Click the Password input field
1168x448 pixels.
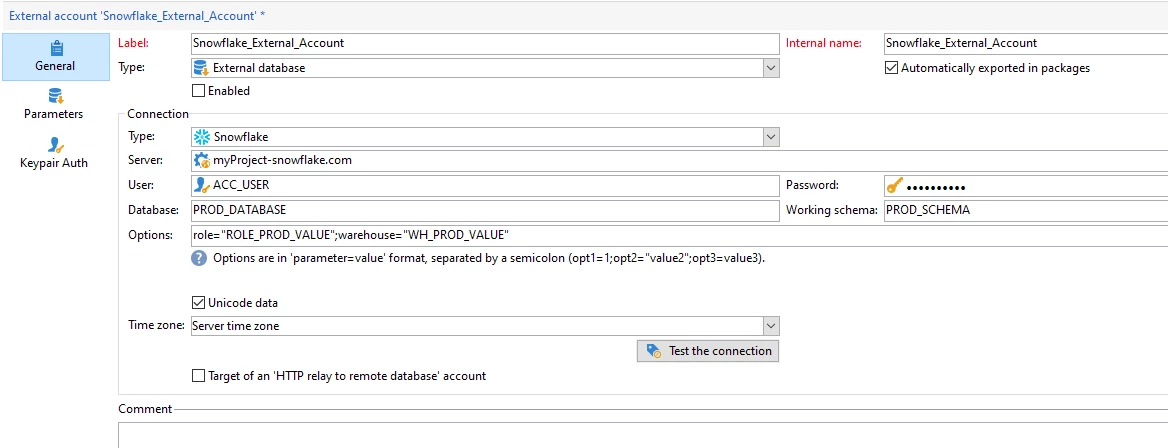coord(1026,186)
